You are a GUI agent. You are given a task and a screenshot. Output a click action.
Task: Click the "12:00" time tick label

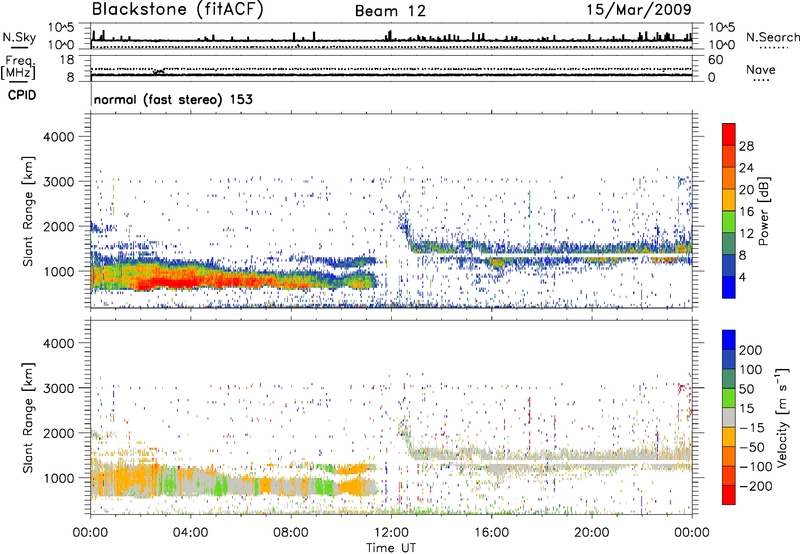pyautogui.click(x=391, y=533)
